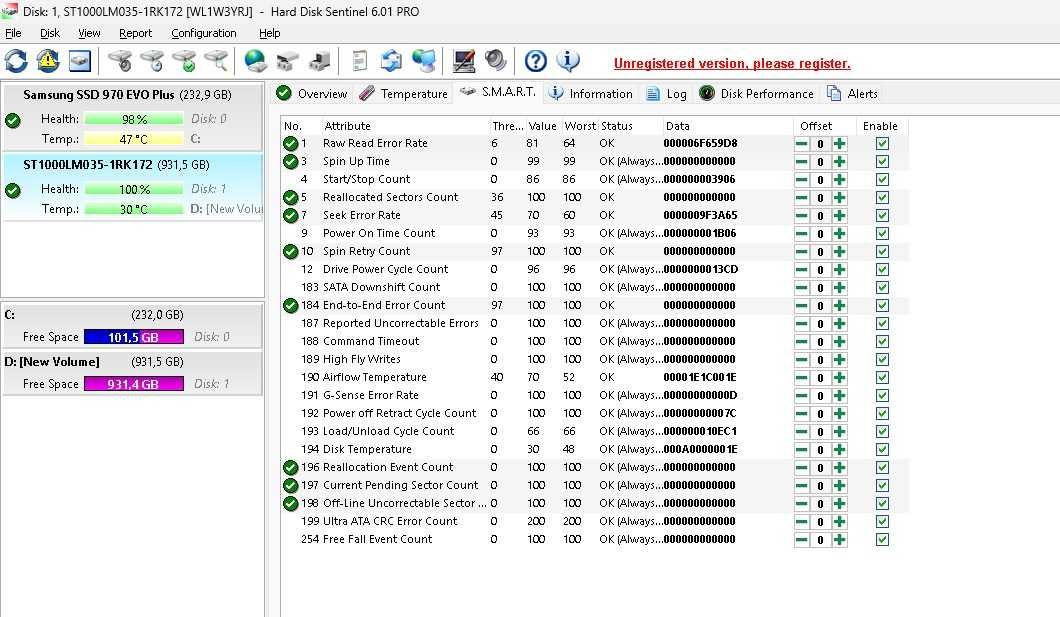Open the File menu

pyautogui.click(x=13, y=33)
